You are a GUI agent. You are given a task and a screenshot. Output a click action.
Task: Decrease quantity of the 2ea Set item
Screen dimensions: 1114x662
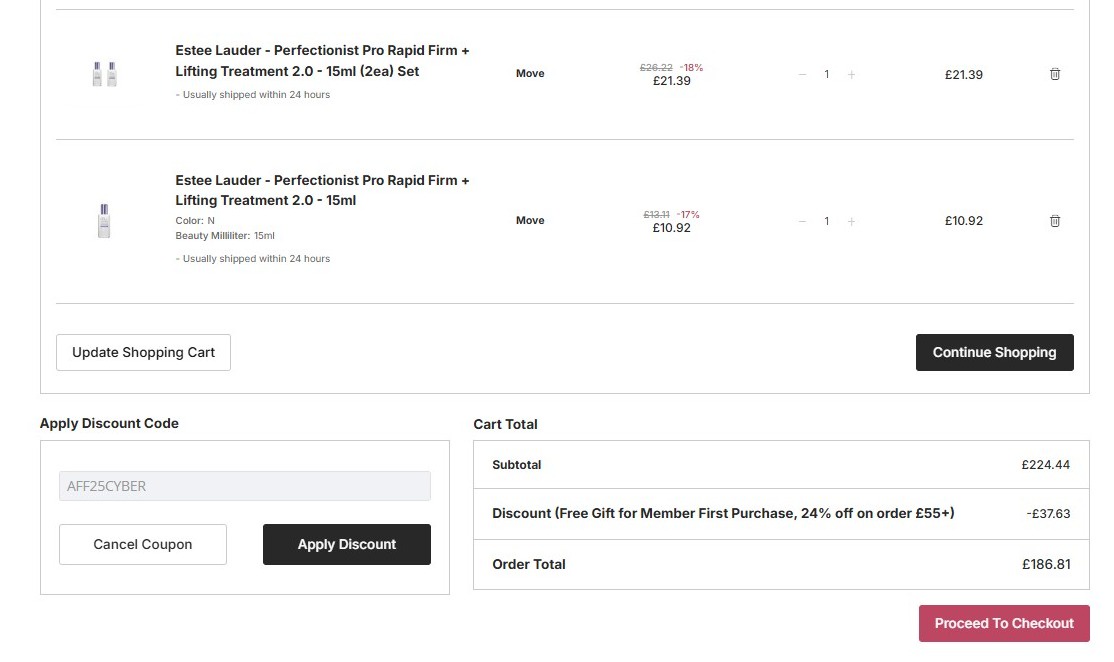(802, 74)
